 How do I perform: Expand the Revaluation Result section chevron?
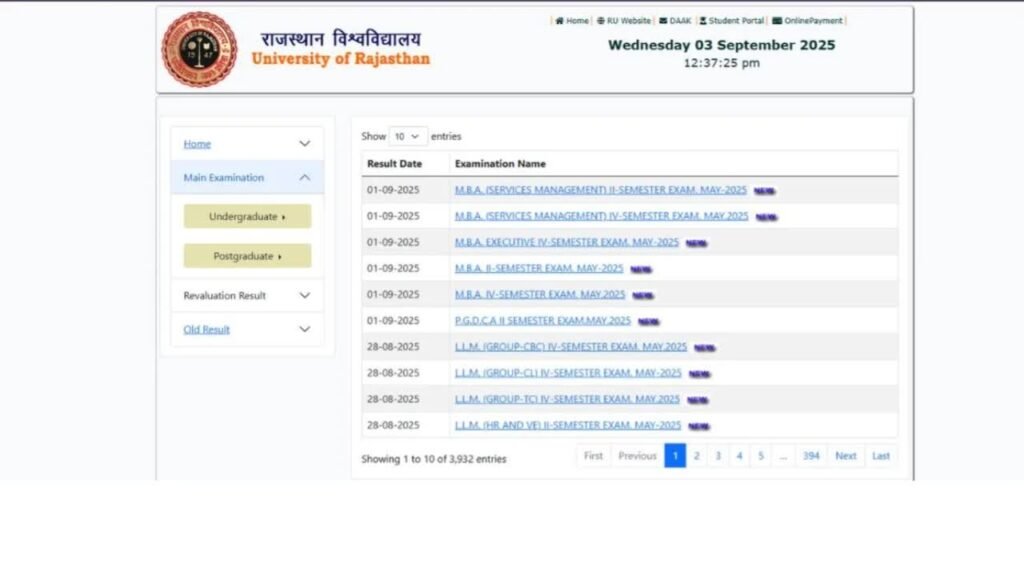(304, 295)
